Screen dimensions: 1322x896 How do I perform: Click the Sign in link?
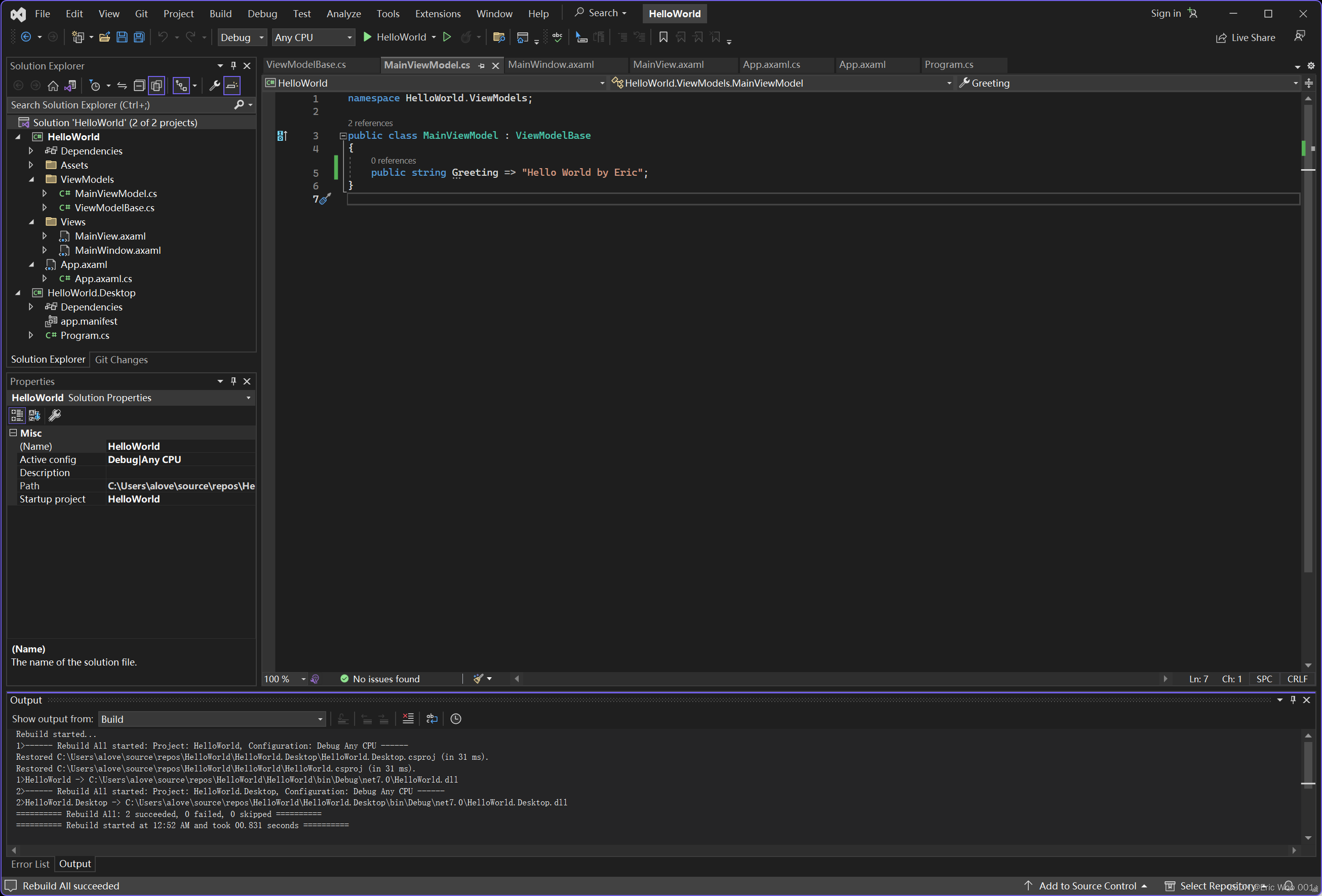tap(1164, 13)
